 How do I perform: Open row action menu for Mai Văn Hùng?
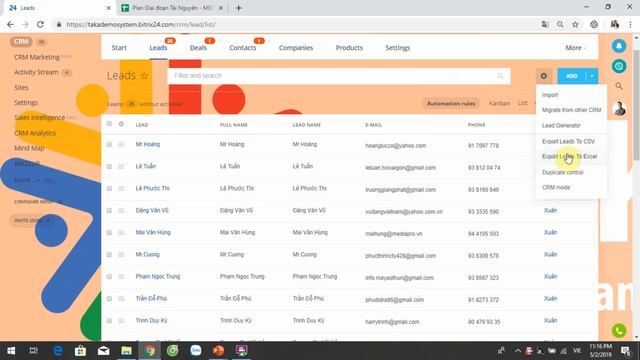121,233
